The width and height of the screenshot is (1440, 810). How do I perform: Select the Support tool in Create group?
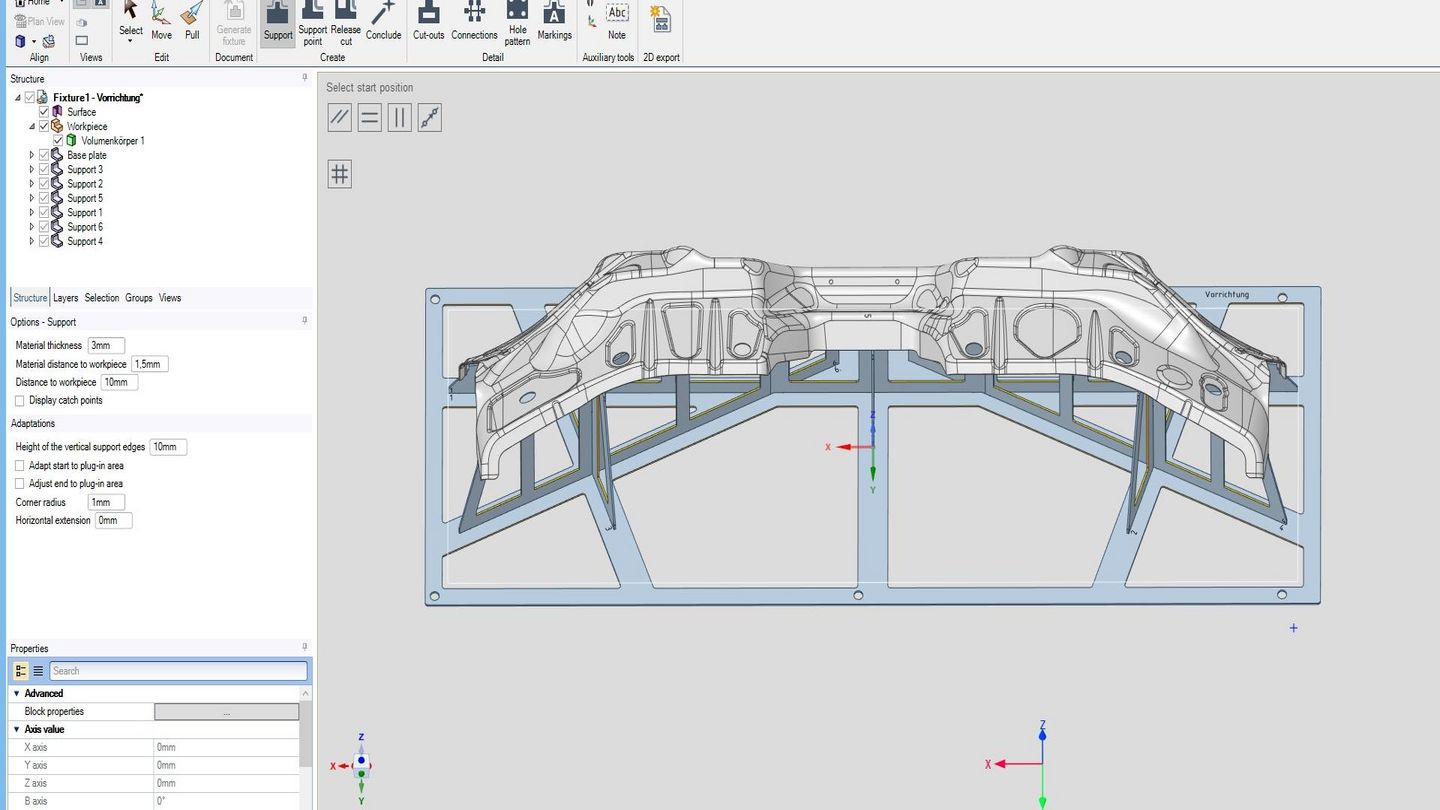[277, 22]
